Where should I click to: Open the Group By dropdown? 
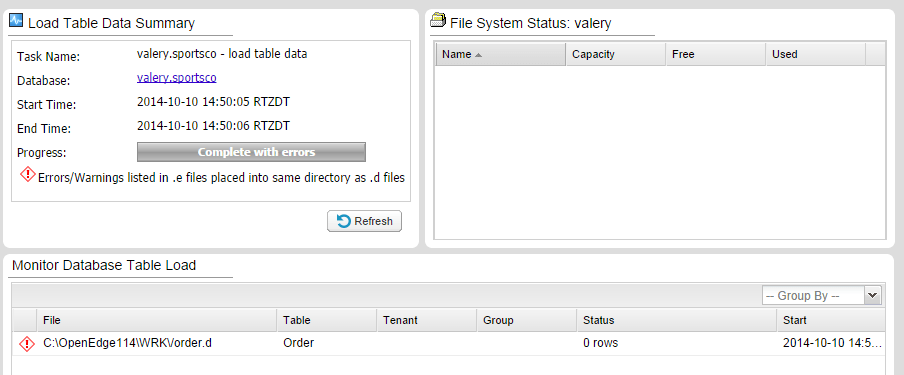point(822,296)
